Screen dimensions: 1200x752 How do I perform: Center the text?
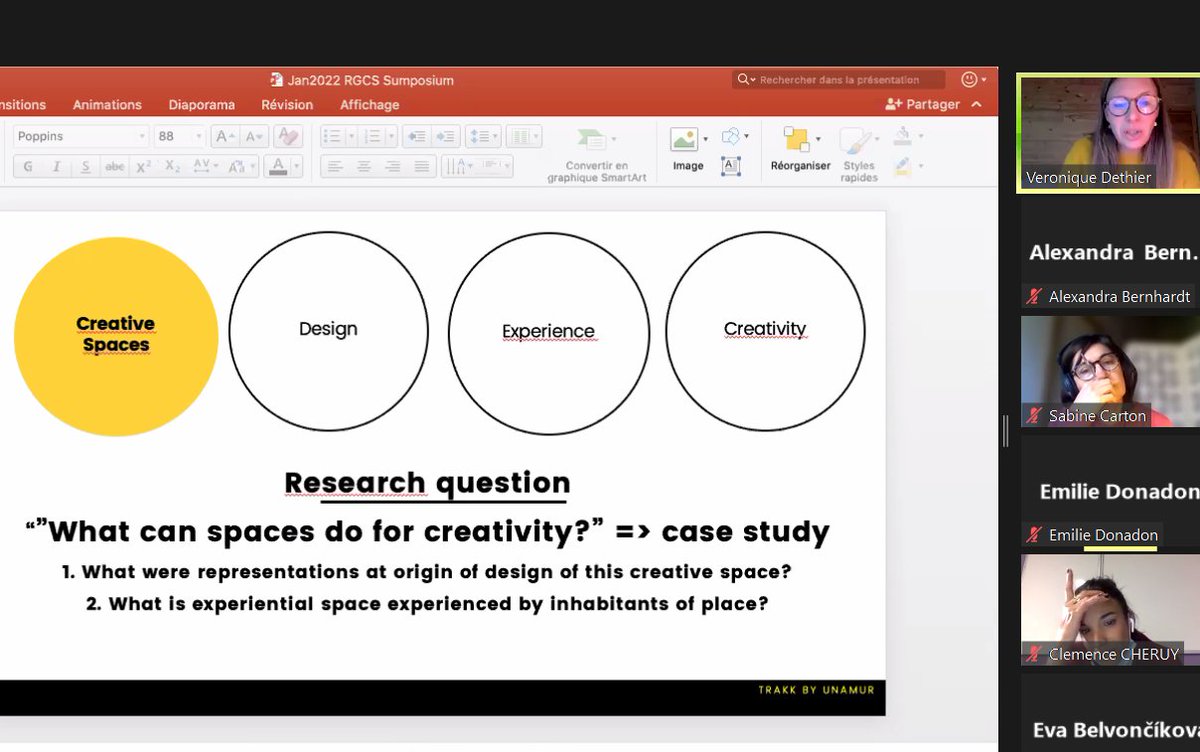[x=364, y=167]
